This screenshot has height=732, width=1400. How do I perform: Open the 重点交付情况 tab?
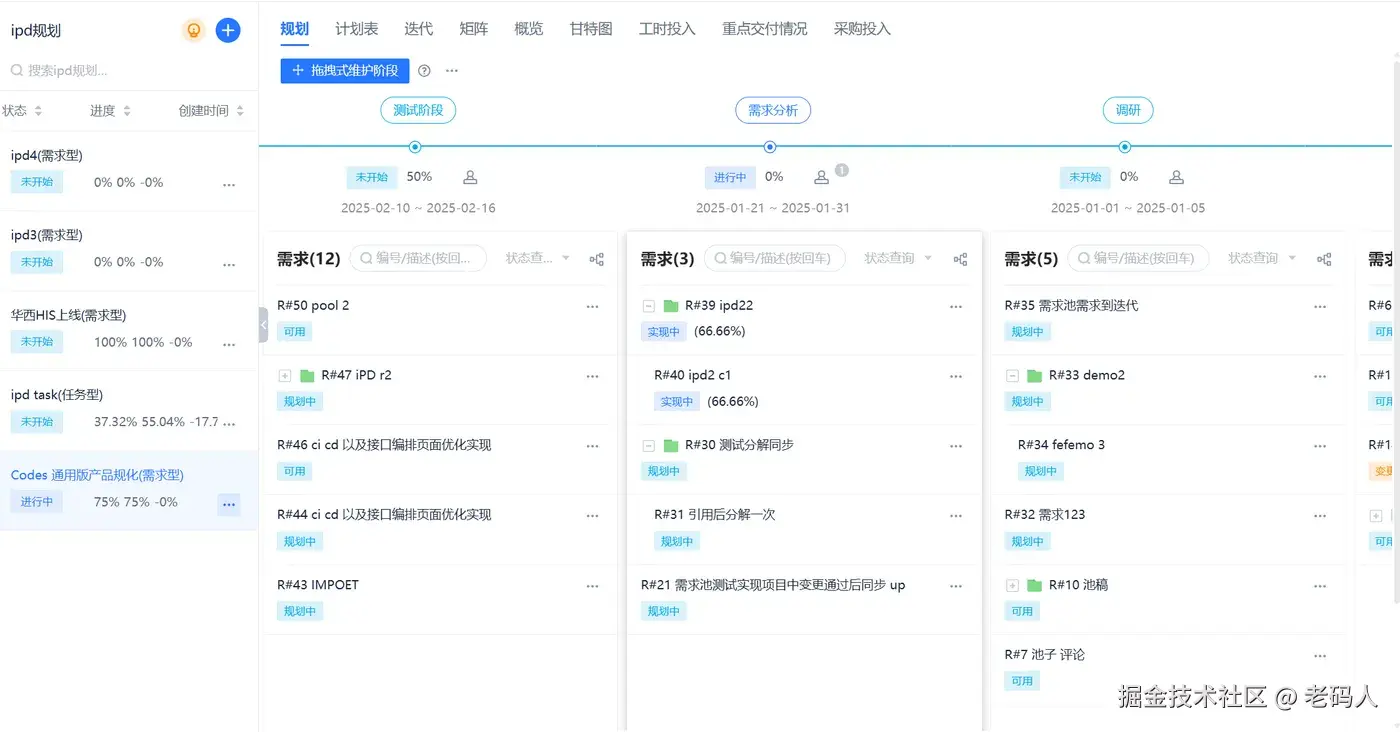pyautogui.click(x=765, y=29)
